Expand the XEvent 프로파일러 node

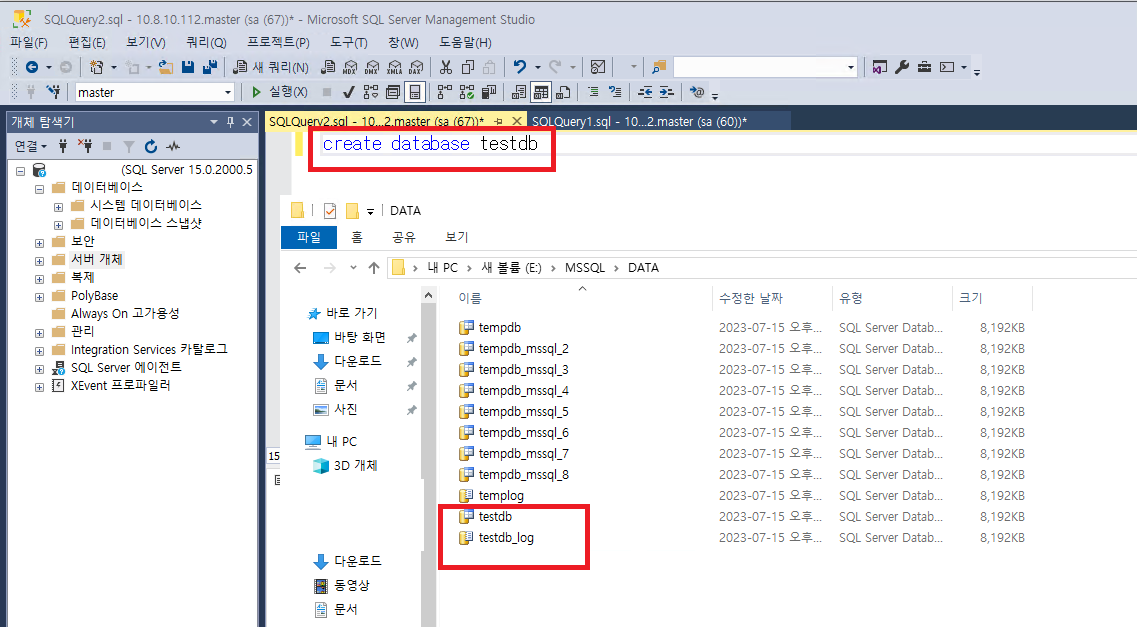coord(39,387)
